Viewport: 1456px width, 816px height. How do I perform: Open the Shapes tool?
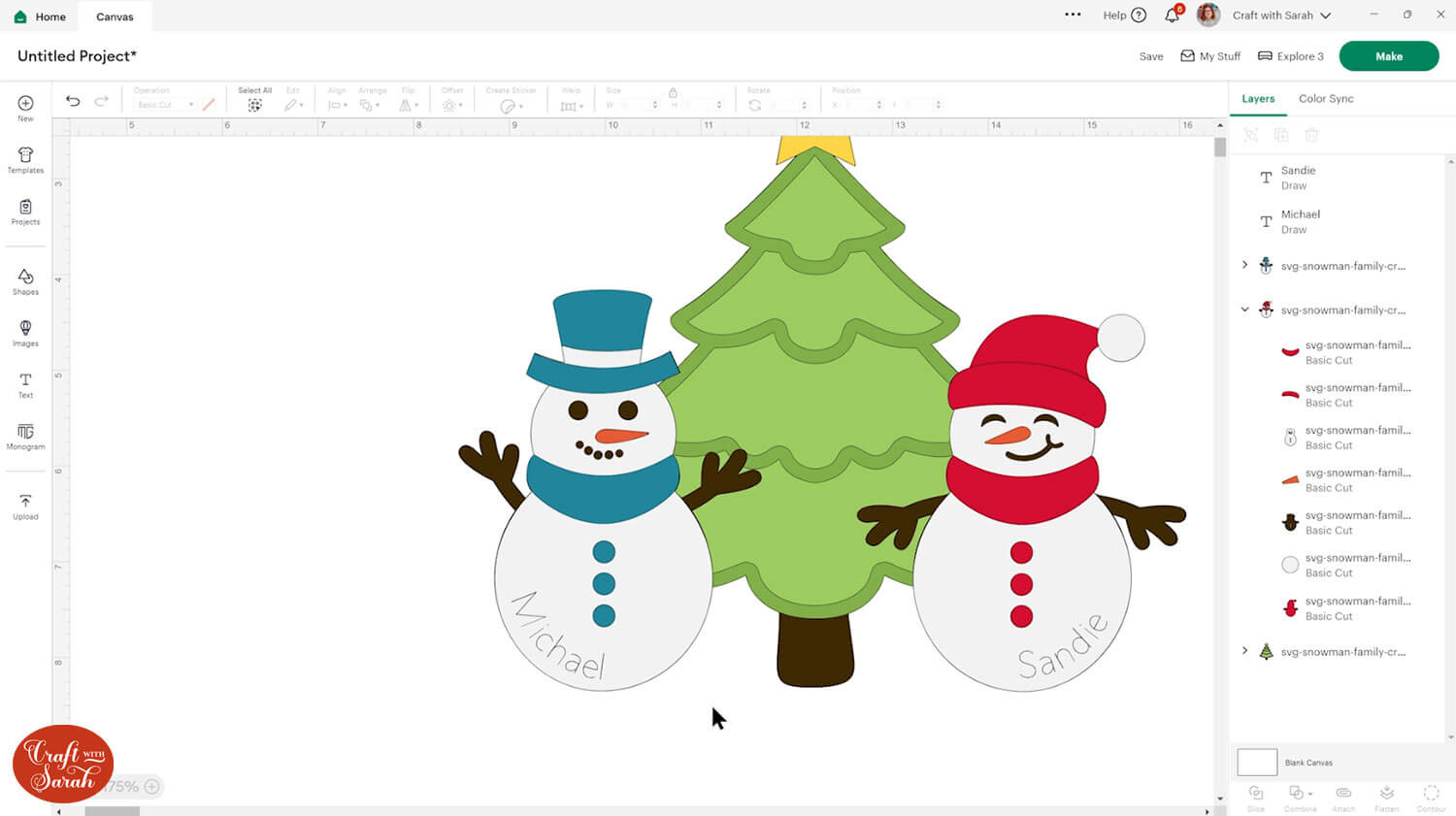pos(25,281)
